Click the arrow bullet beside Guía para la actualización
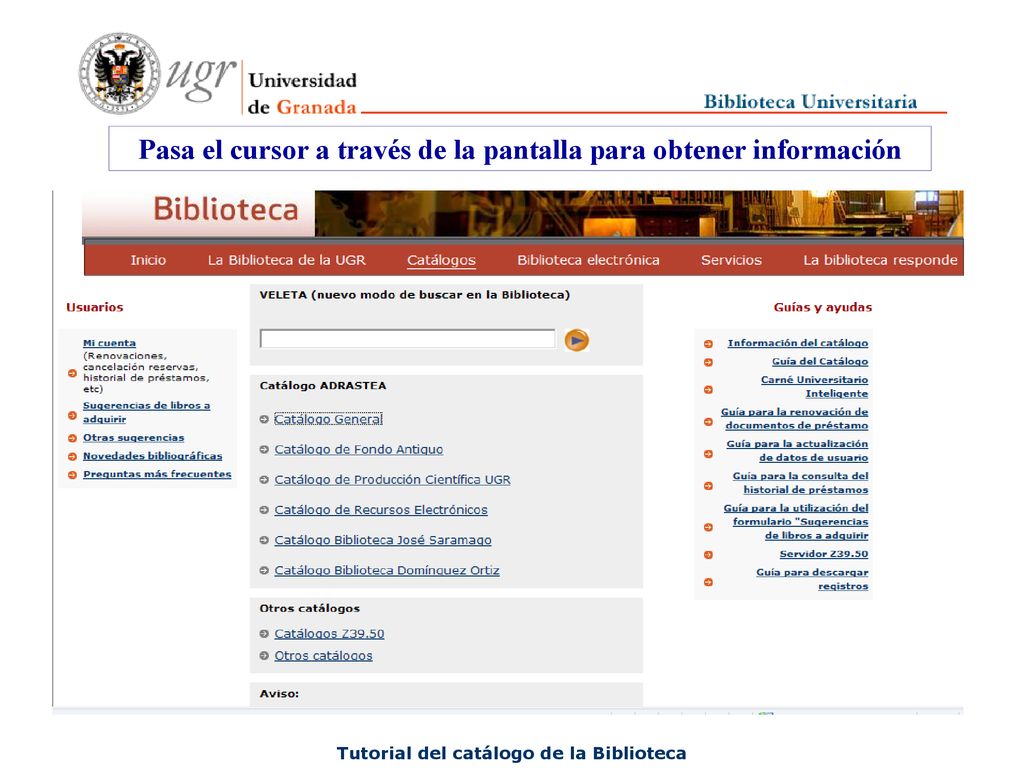 (708, 454)
